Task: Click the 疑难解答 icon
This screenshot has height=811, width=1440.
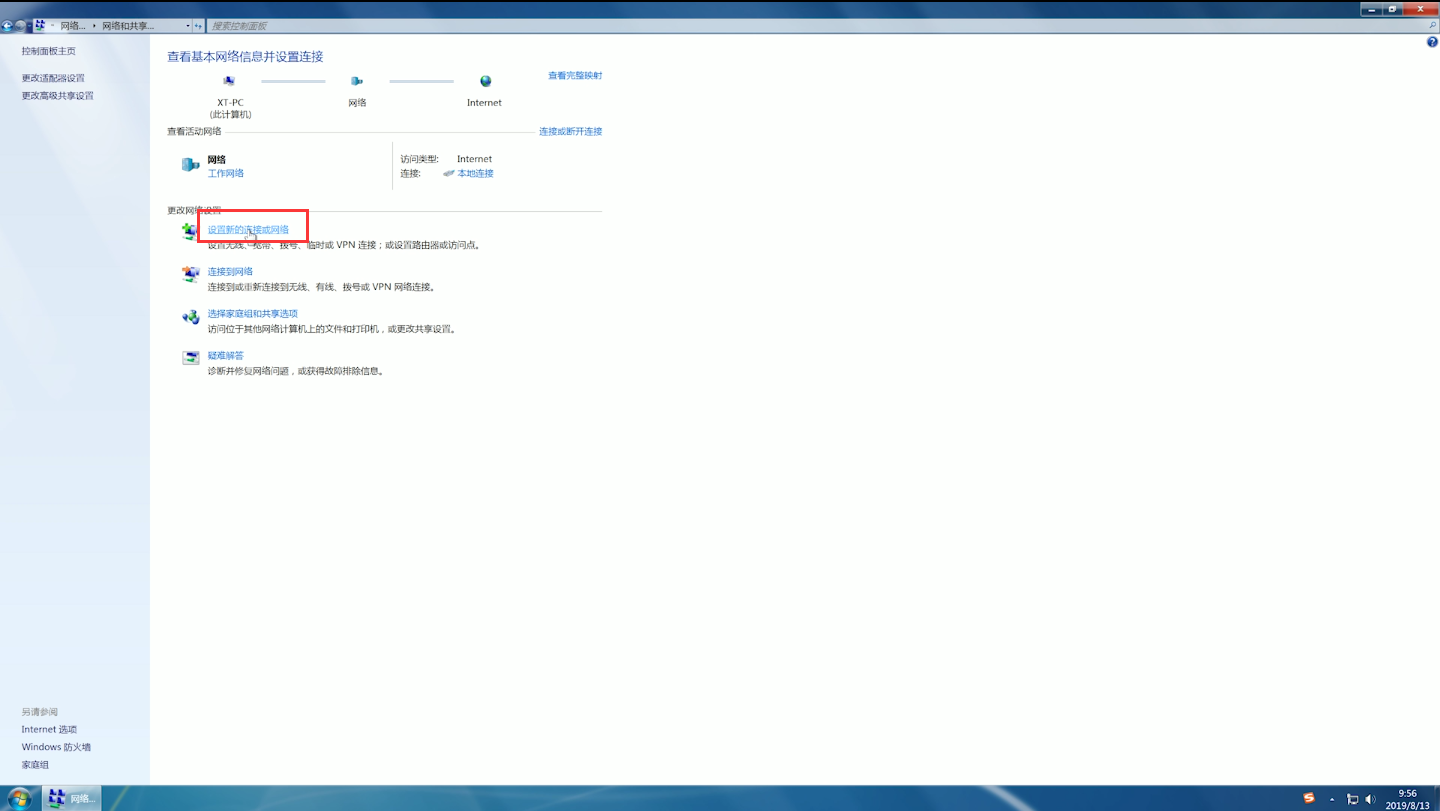Action: click(190, 358)
